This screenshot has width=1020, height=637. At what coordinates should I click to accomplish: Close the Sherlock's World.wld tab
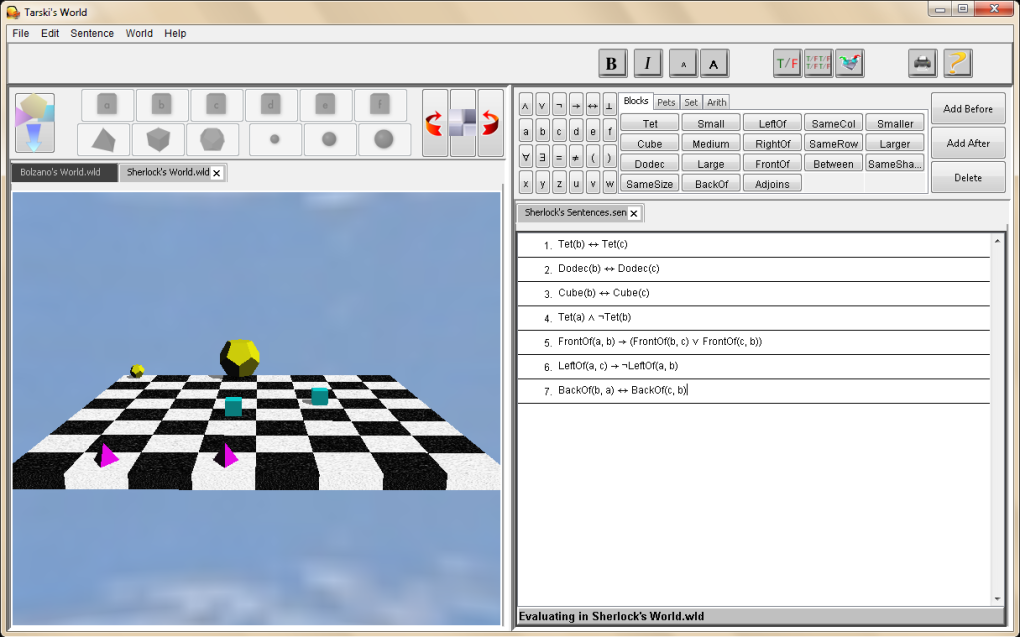[x=217, y=173]
